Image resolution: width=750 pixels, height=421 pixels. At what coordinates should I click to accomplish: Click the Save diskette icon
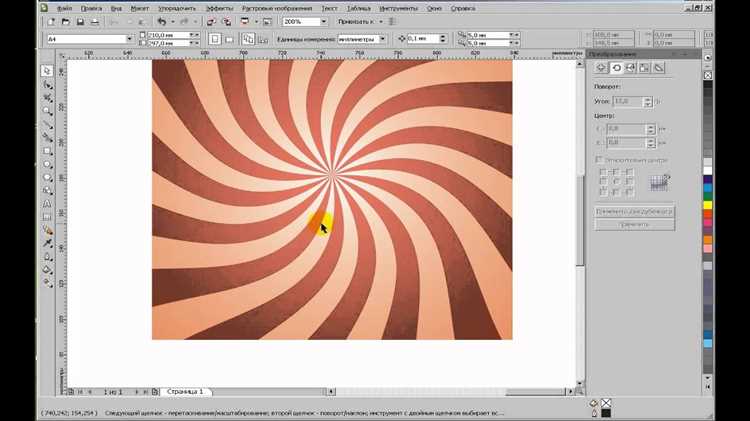(x=80, y=22)
